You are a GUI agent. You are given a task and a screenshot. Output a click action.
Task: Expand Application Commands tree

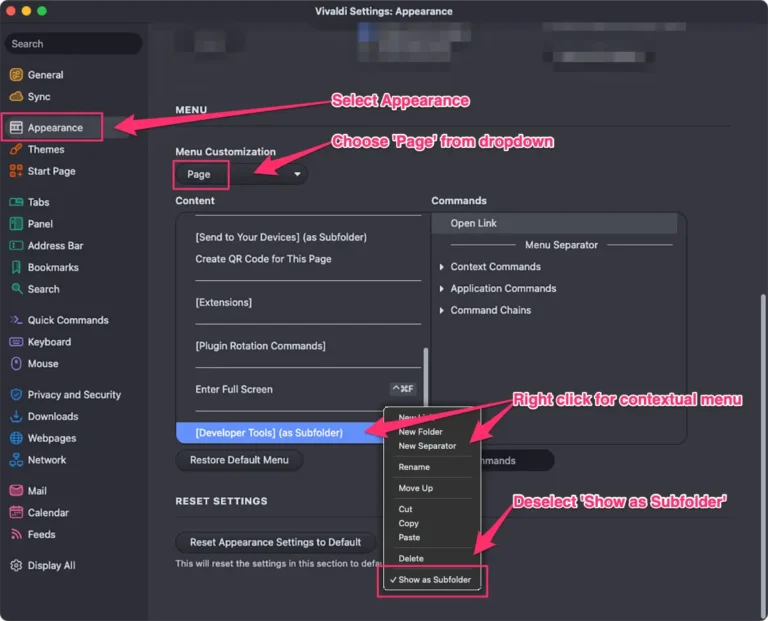[441, 288]
